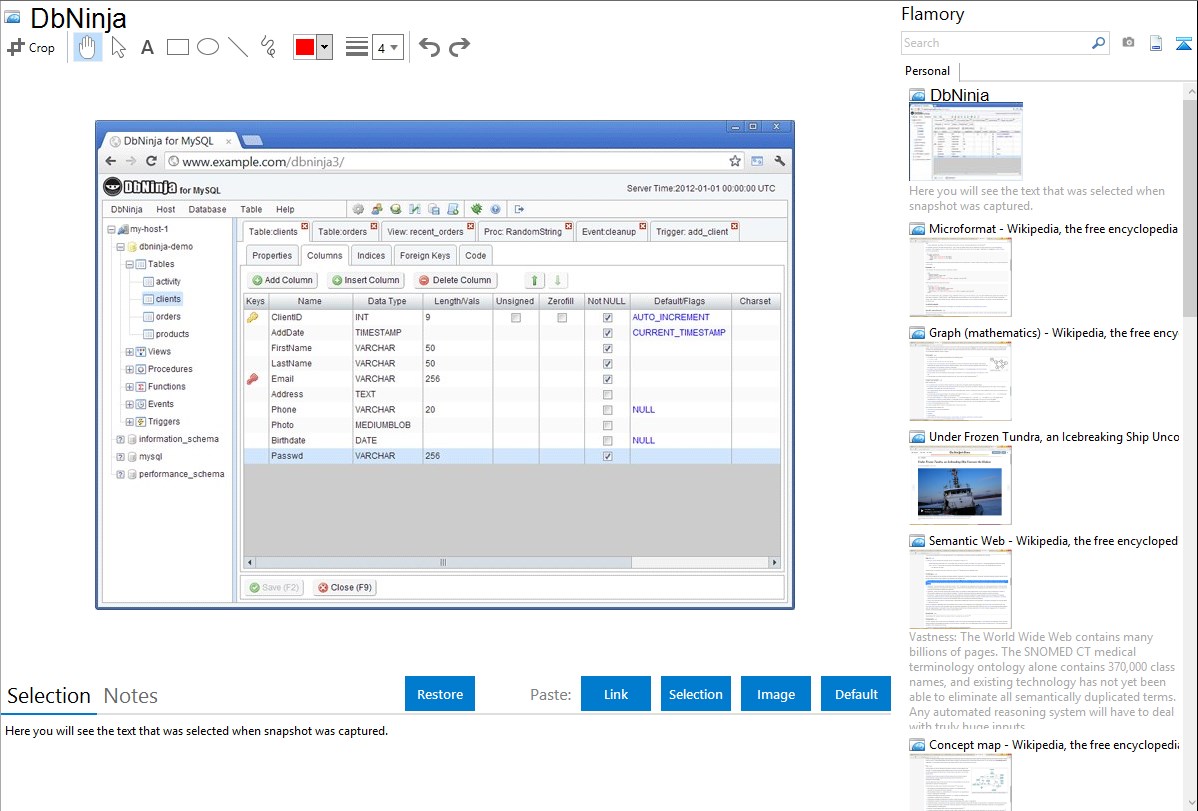1198x811 pixels.
Task: Pick the freehand scribble tool
Action: [268, 47]
